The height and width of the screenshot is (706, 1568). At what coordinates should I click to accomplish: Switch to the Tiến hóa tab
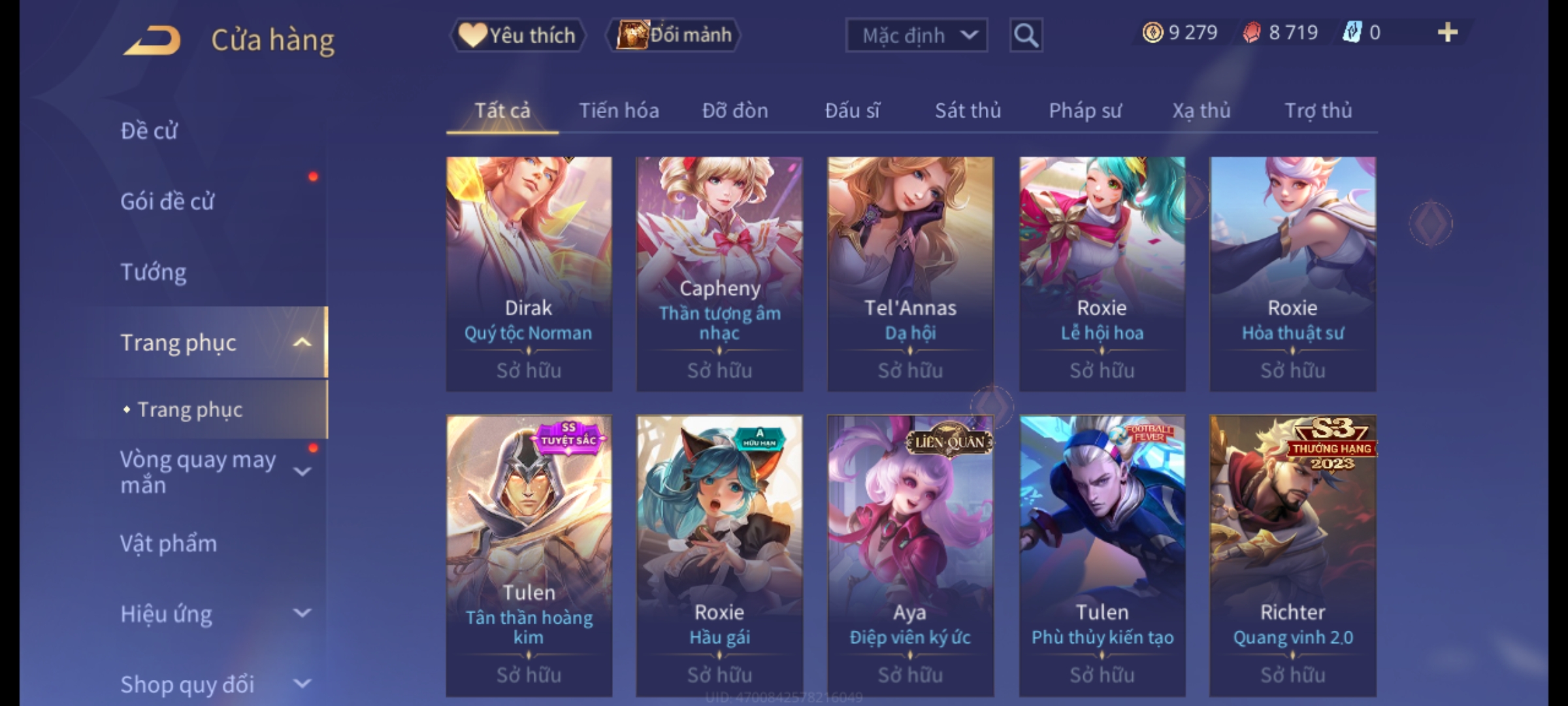619,110
